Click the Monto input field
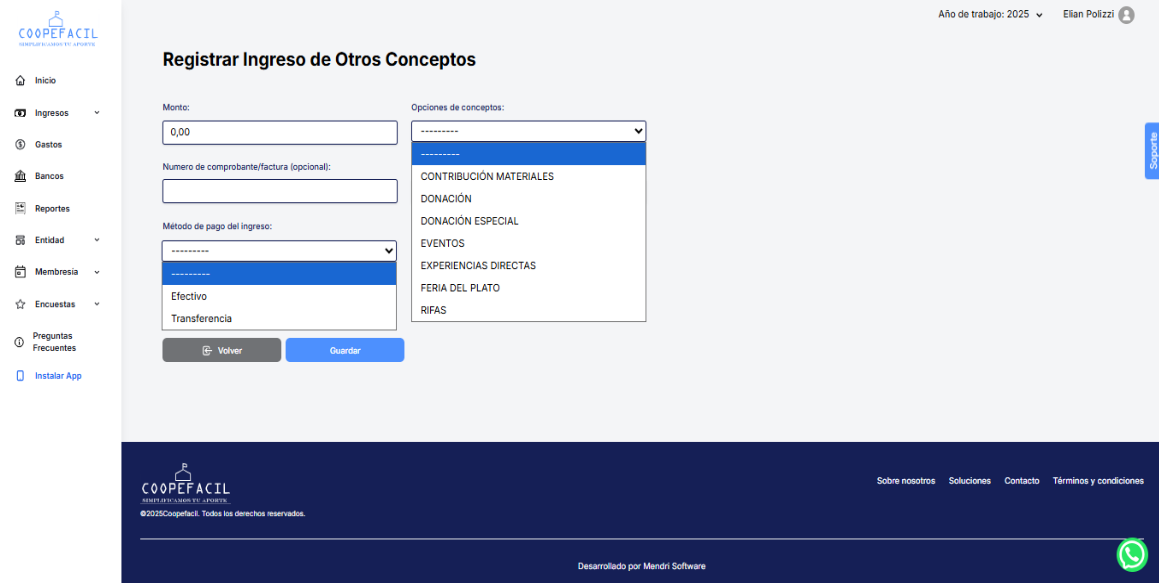Image resolution: width=1159 pixels, height=583 pixels. [x=280, y=132]
